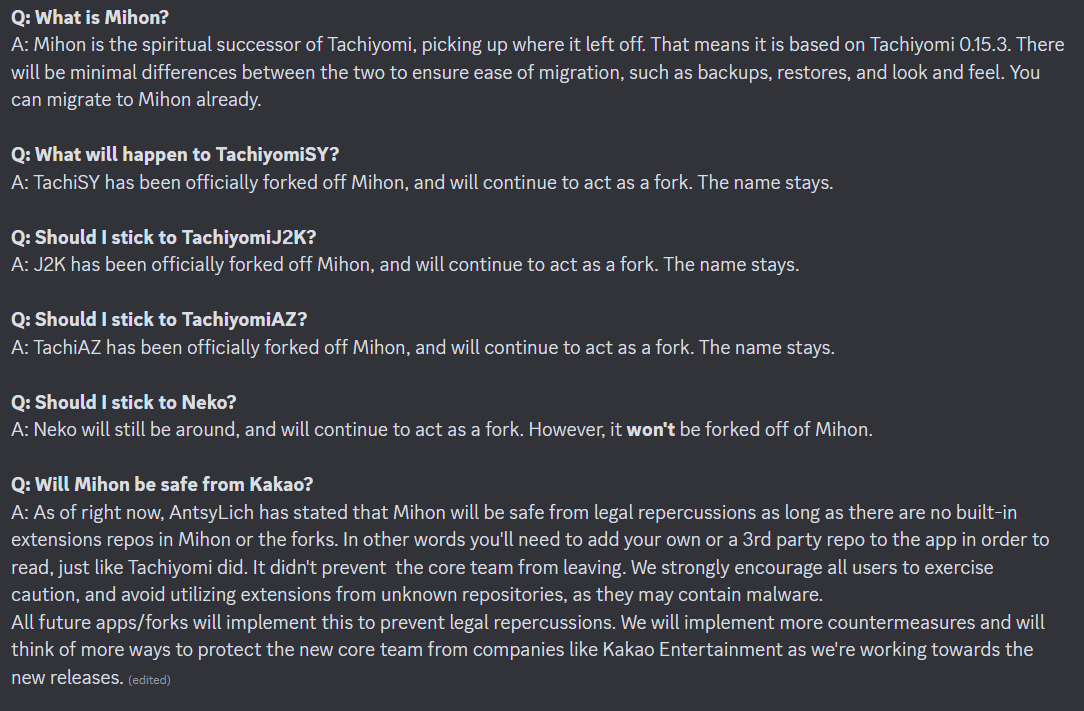This screenshot has height=711, width=1084.
Task: Click the "(edited)" label after new releases
Action: tap(149, 680)
